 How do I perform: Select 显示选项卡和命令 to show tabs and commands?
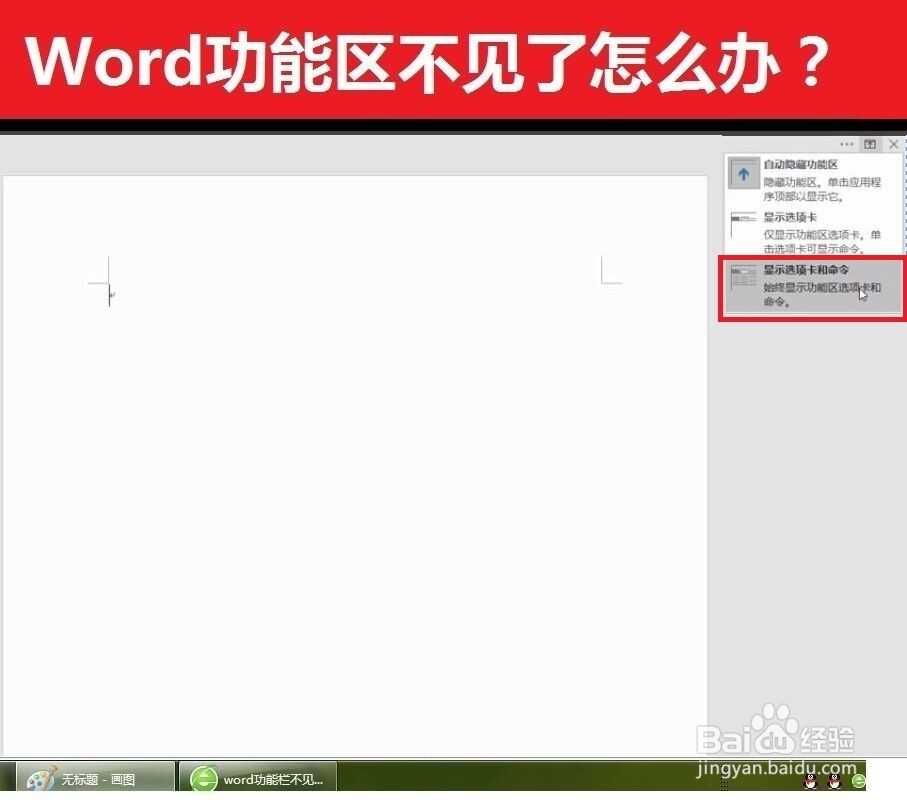click(812, 287)
